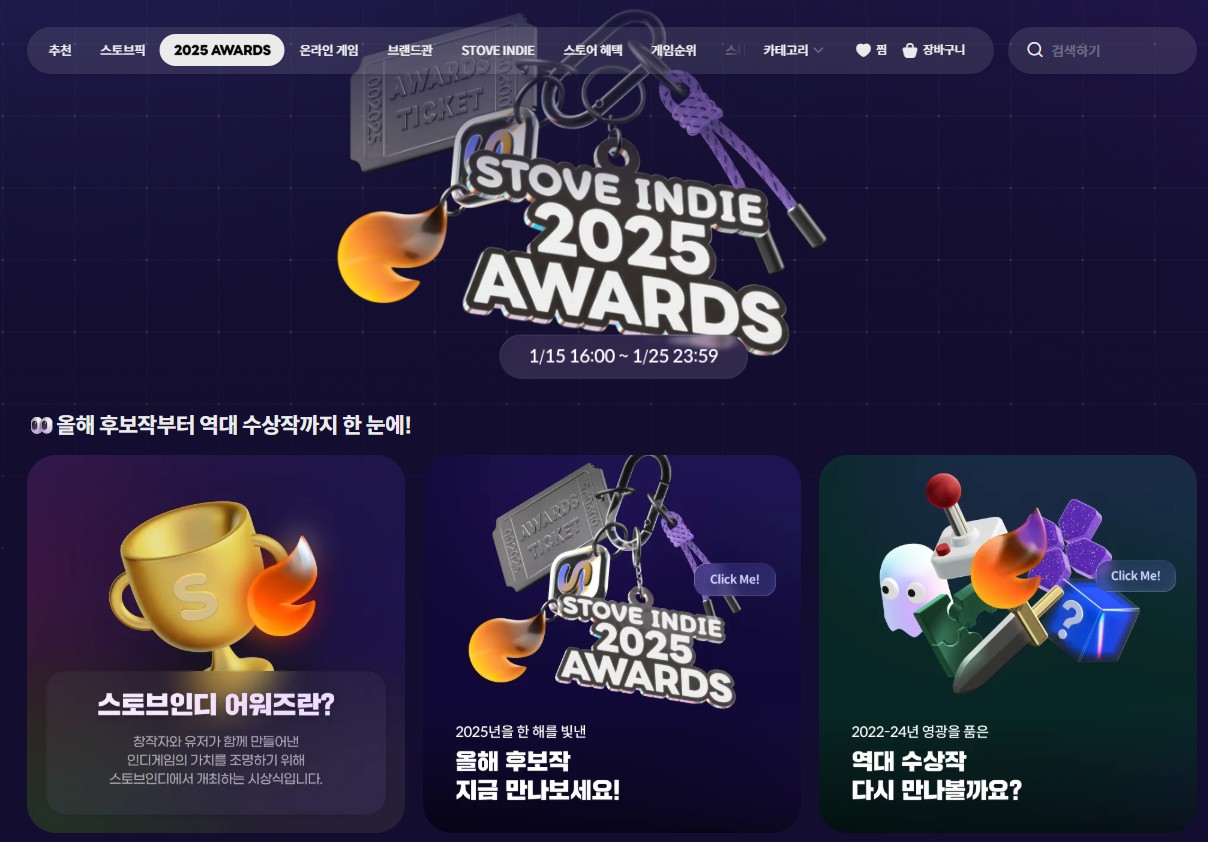
Task: Open the shopping cart icon
Action: tap(910, 50)
